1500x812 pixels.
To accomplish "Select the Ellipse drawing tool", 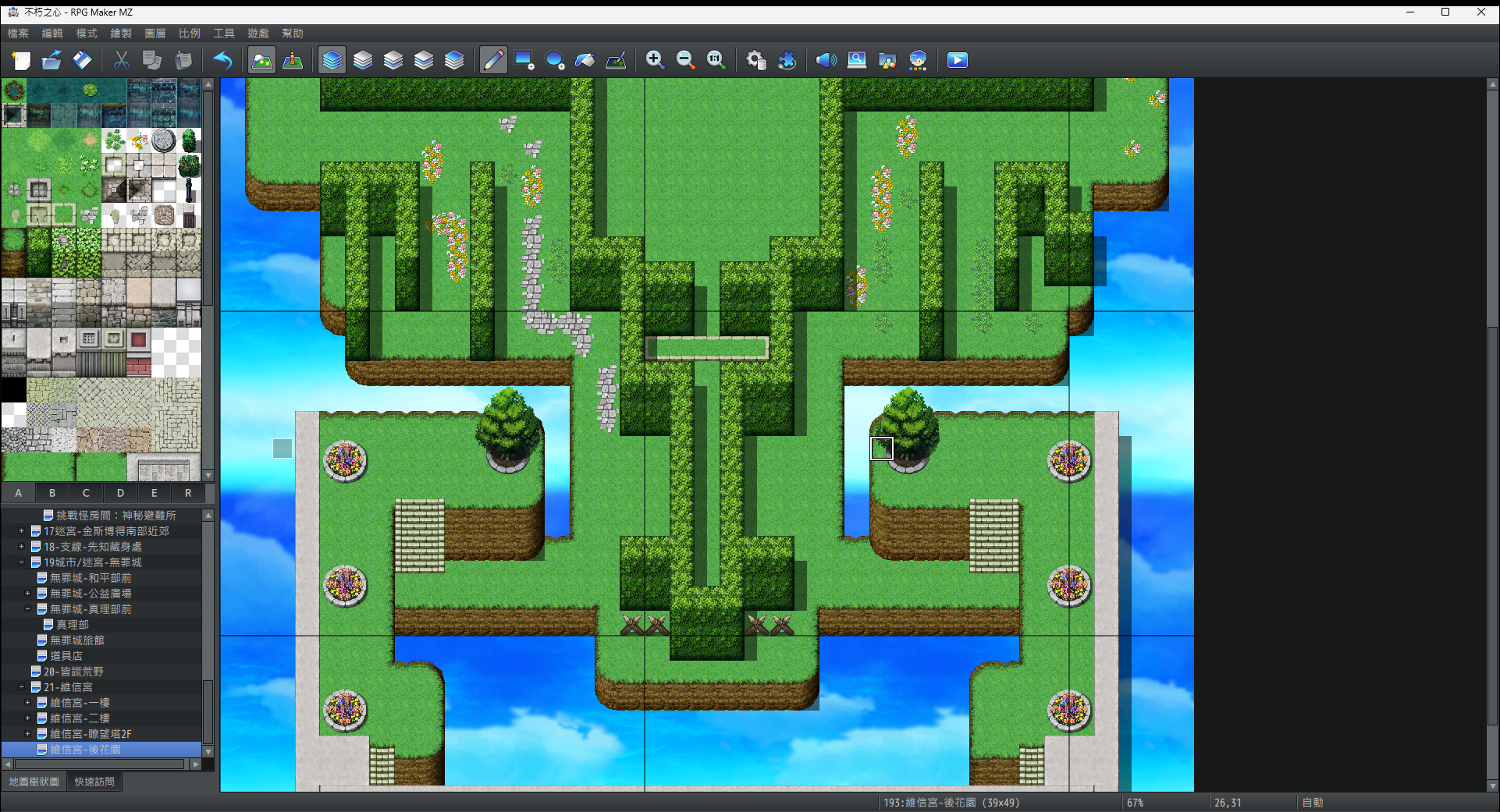I will 554,60.
